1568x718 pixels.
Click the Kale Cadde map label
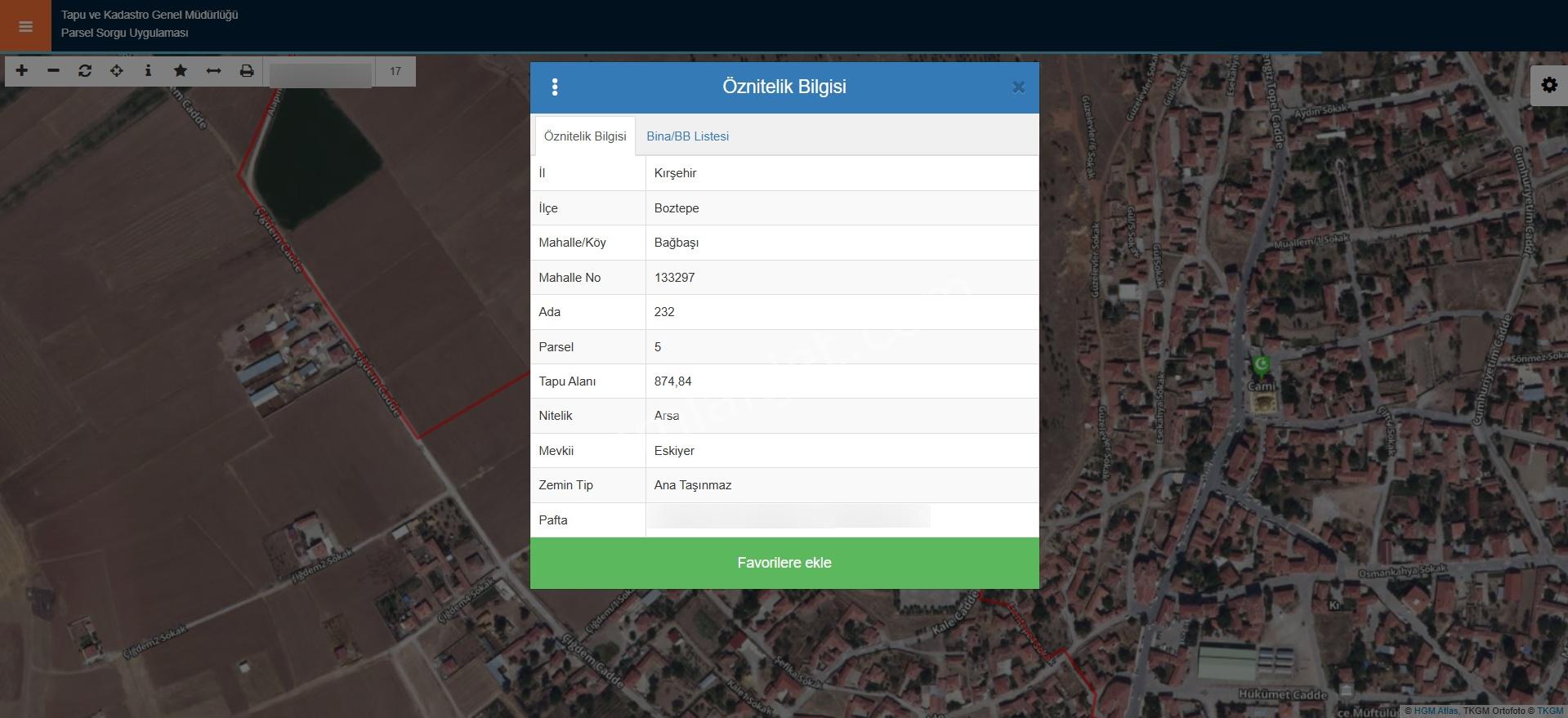click(x=955, y=614)
